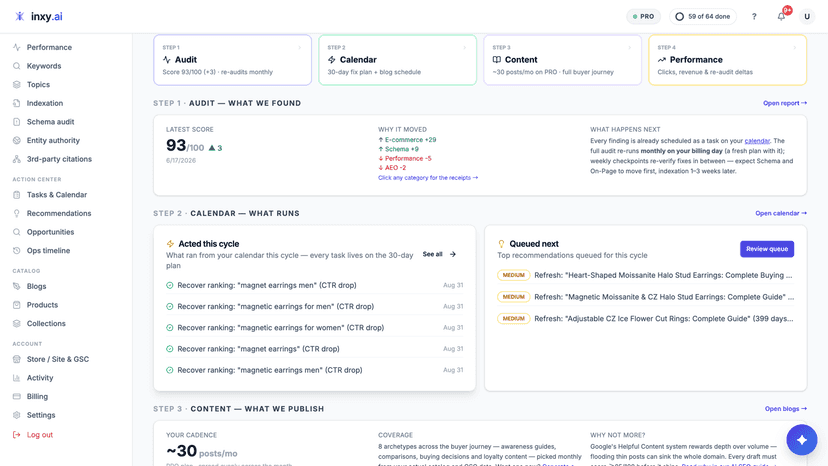Click the Performance sidebar icon
828x466 pixels.
17,47
